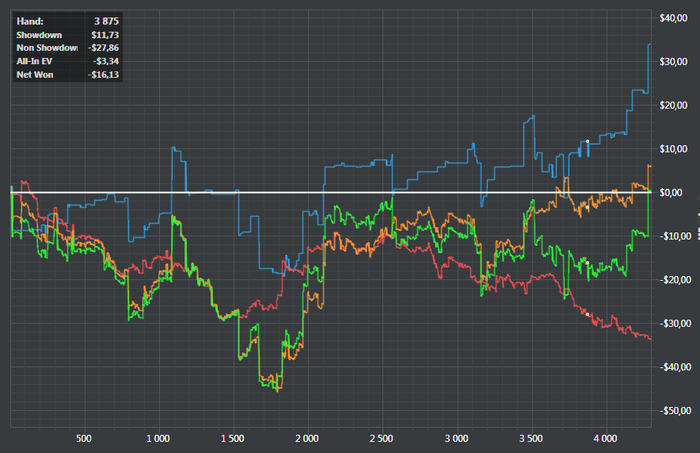Select the Non Showdown label

click(47, 48)
